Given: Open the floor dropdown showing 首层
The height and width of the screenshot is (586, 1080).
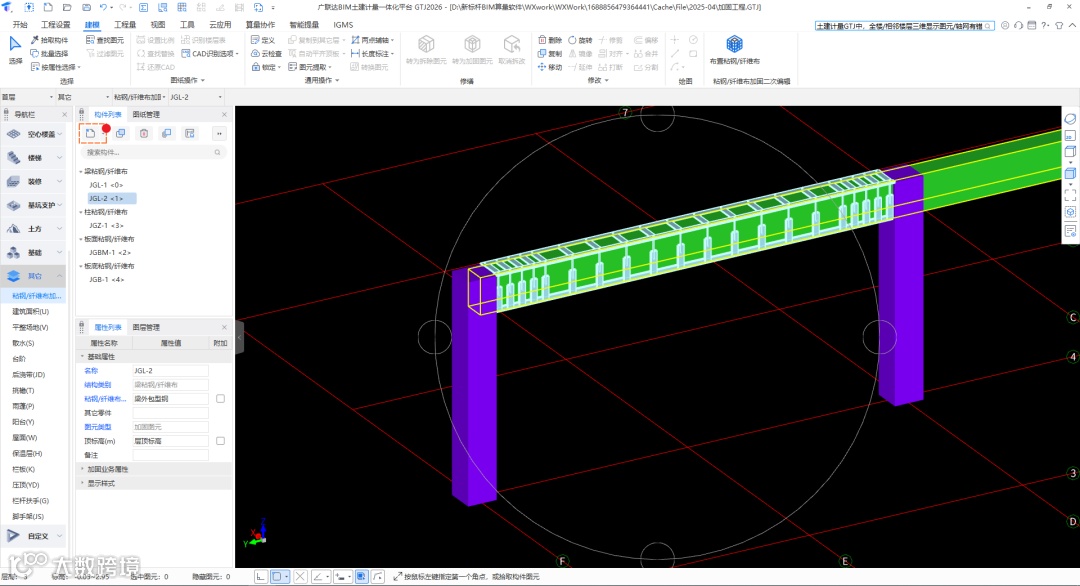Looking at the screenshot, I should click(x=28, y=97).
